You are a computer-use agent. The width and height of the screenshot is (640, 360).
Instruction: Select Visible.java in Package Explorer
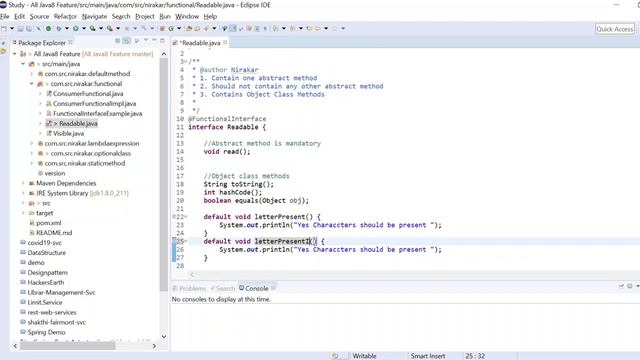pos(68,133)
